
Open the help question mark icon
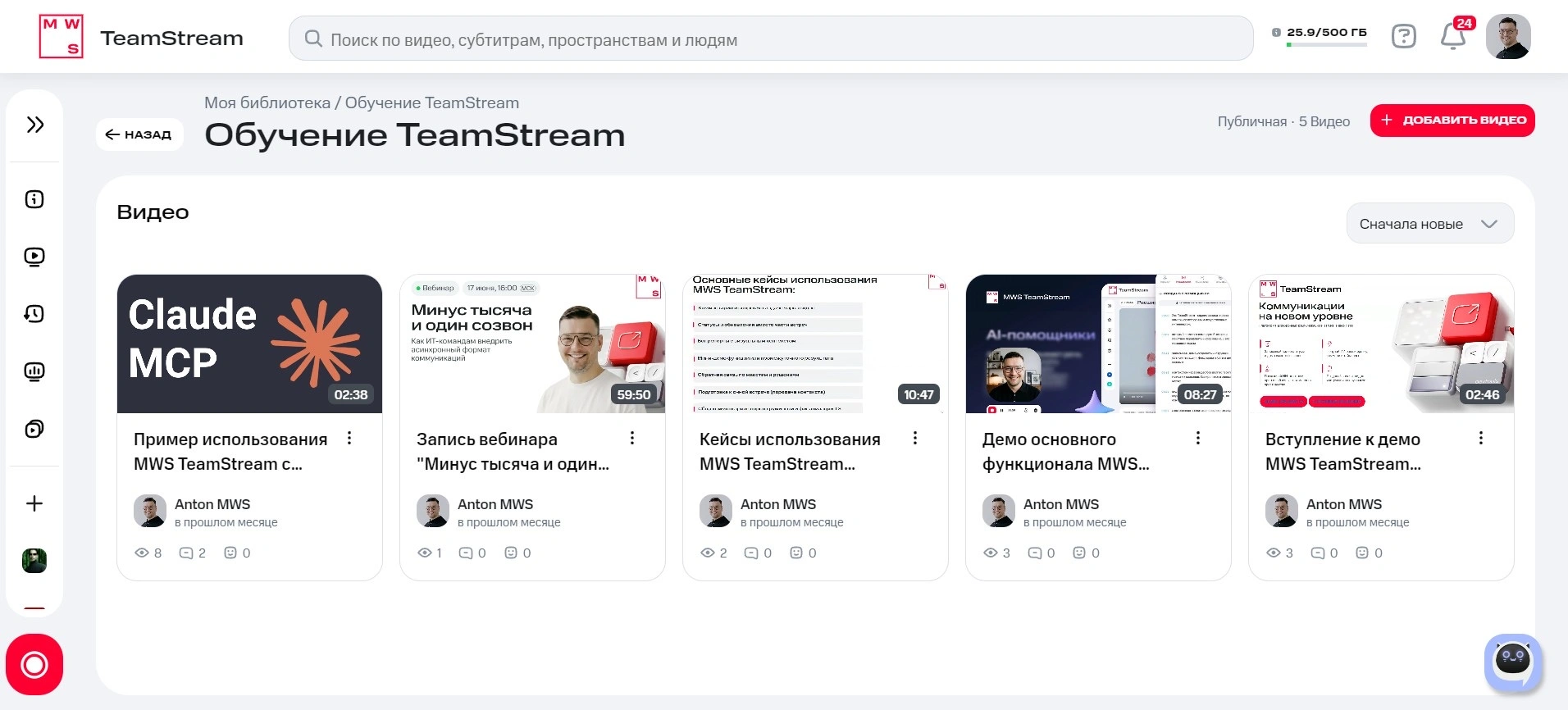1404,36
